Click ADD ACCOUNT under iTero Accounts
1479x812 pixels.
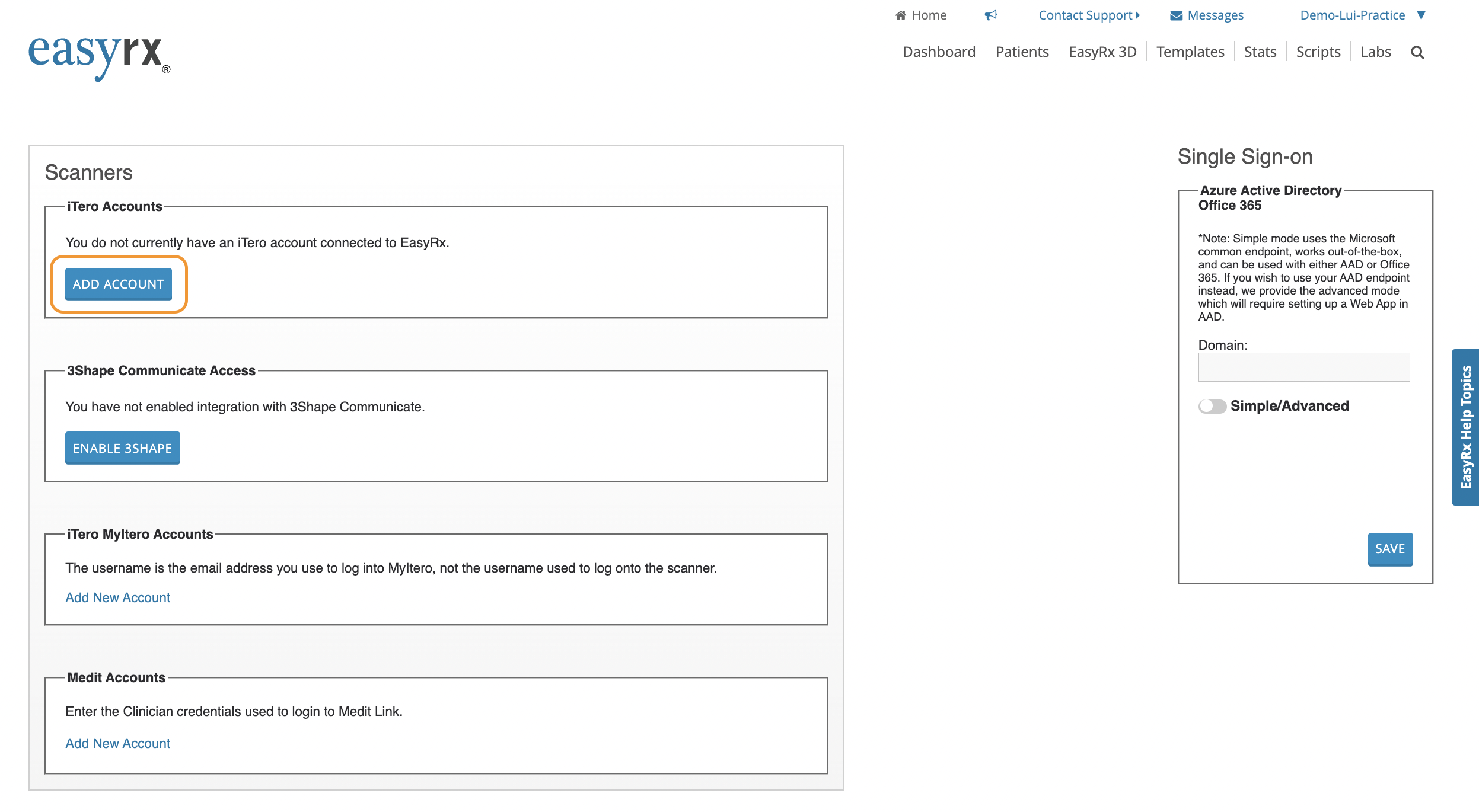pos(119,284)
